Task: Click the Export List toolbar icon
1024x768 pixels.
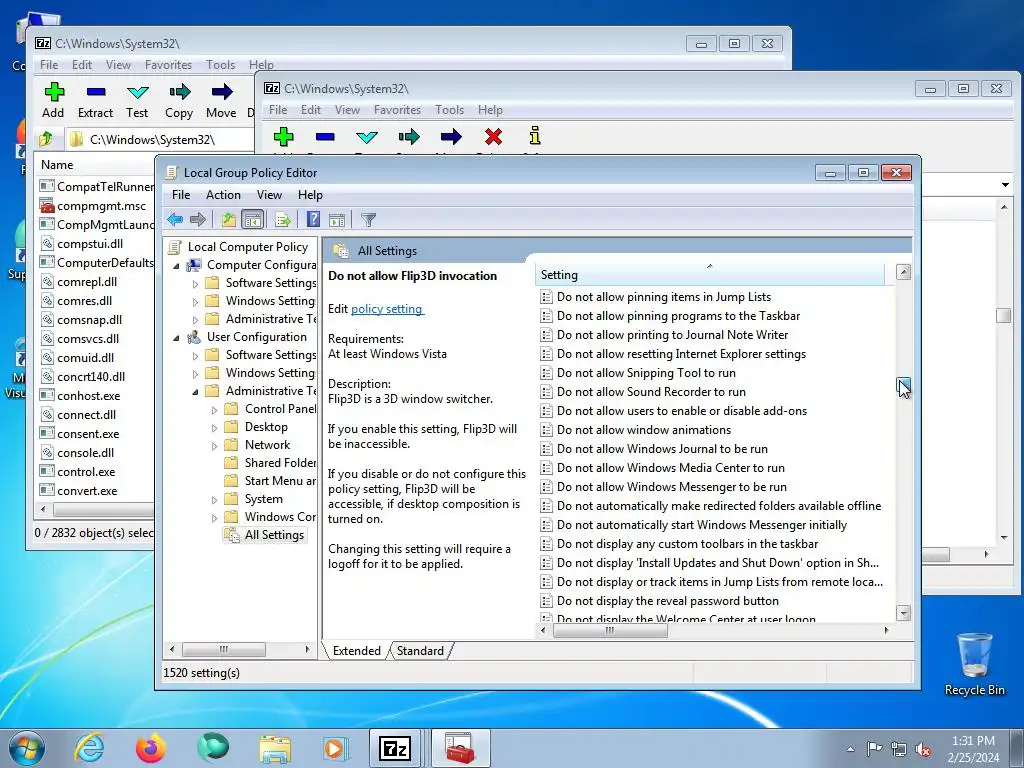Action: [x=283, y=219]
